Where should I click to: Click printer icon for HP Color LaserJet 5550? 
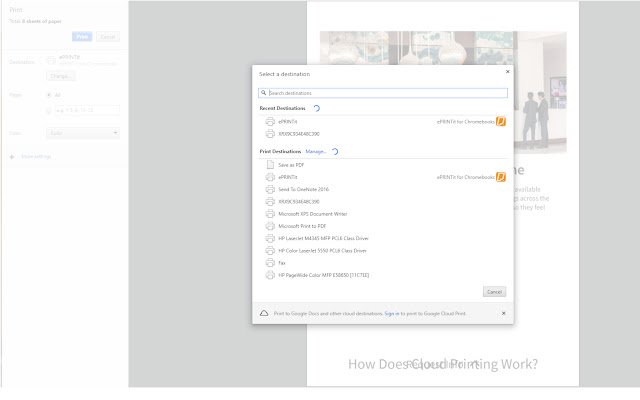tap(270, 251)
